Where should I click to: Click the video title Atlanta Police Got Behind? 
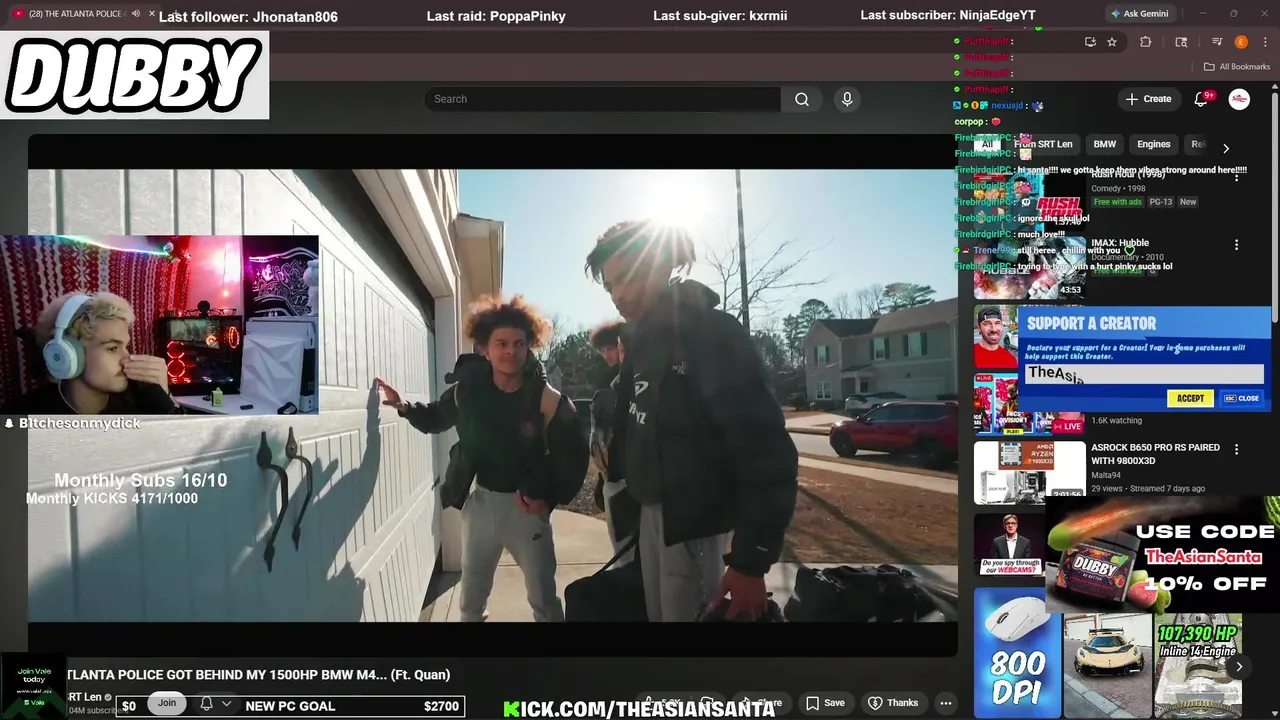258,675
